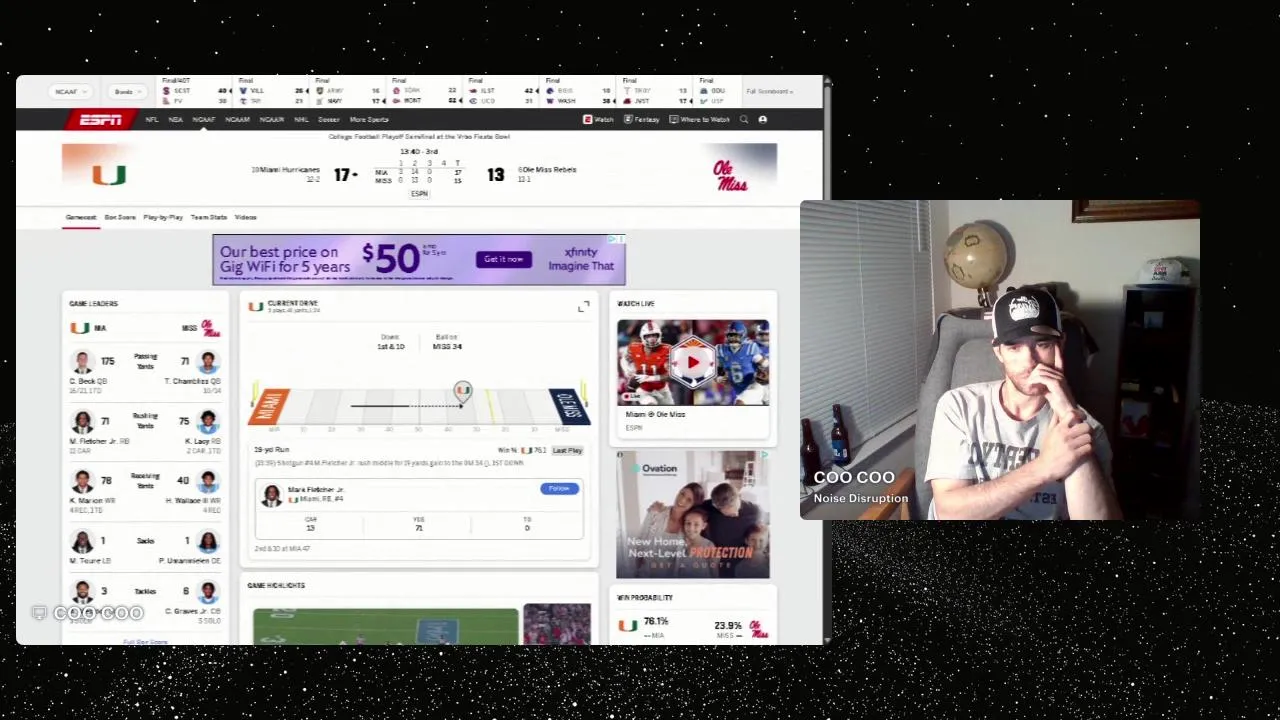
Task: Click M. Toure player headshot
Action: pyautogui.click(x=83, y=542)
